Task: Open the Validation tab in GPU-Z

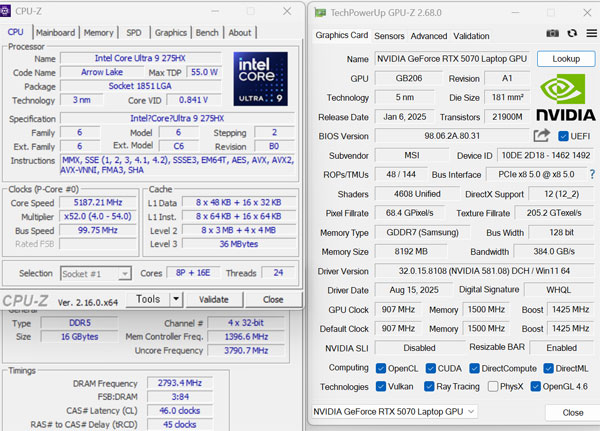Action: pos(471,36)
